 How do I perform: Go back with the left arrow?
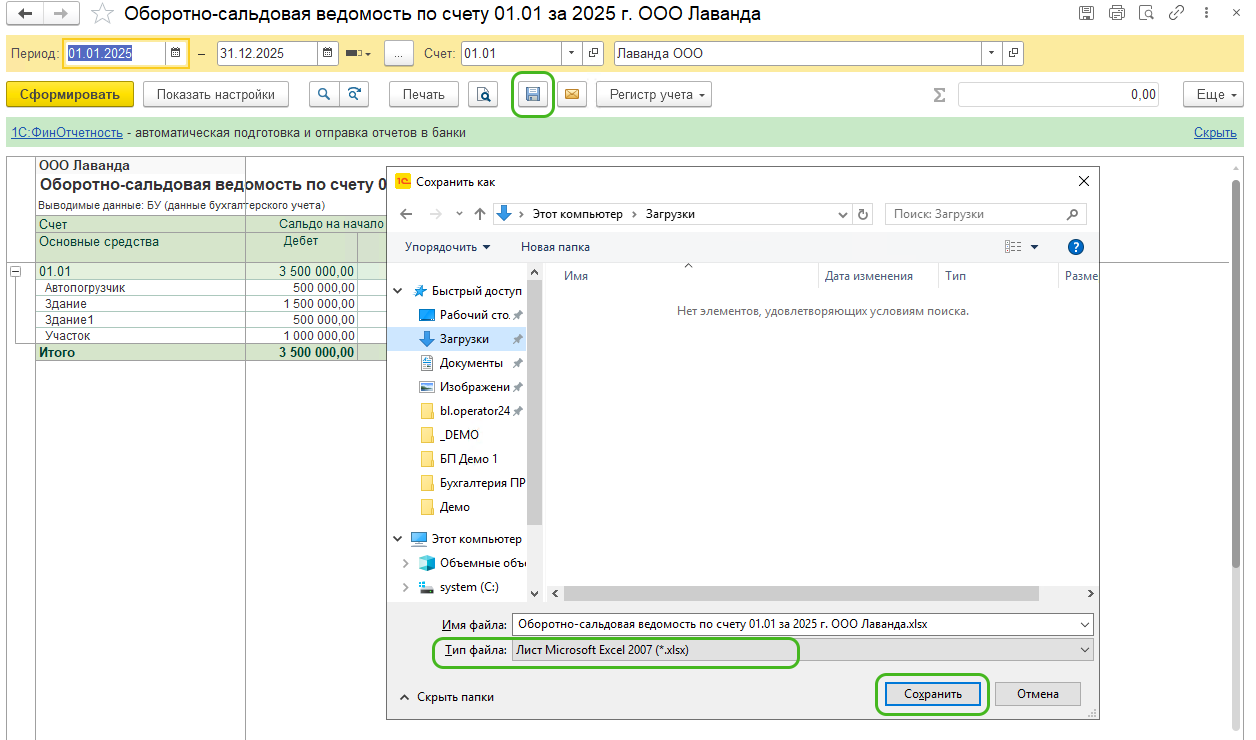(26, 14)
